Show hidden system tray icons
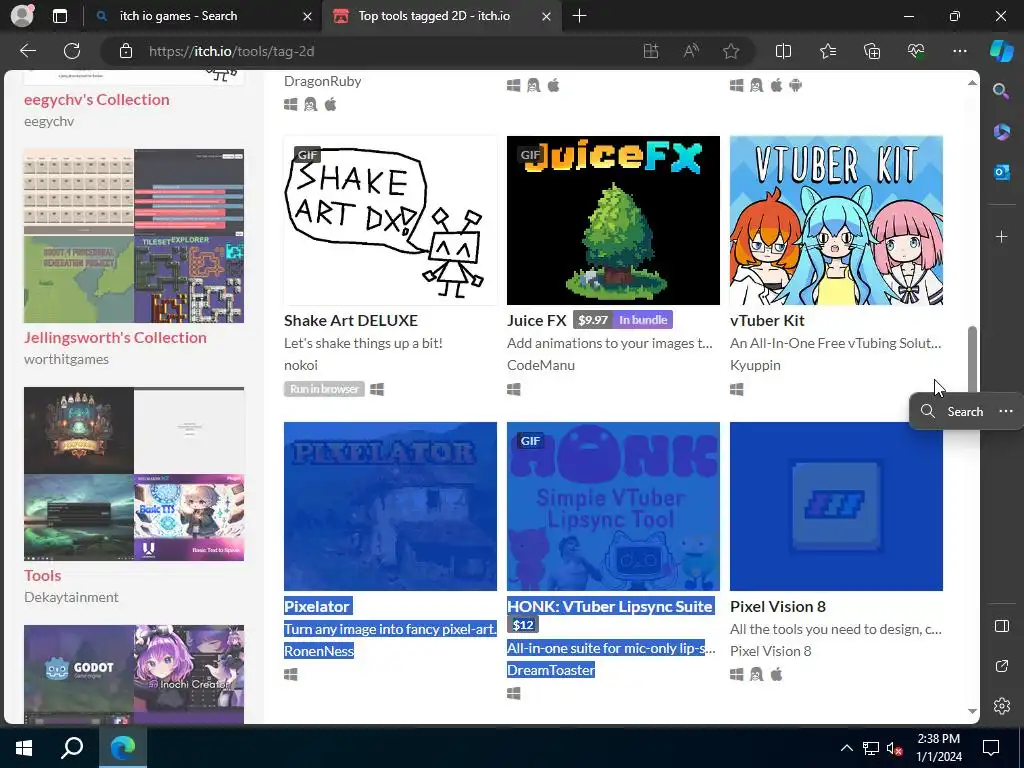 846,748
